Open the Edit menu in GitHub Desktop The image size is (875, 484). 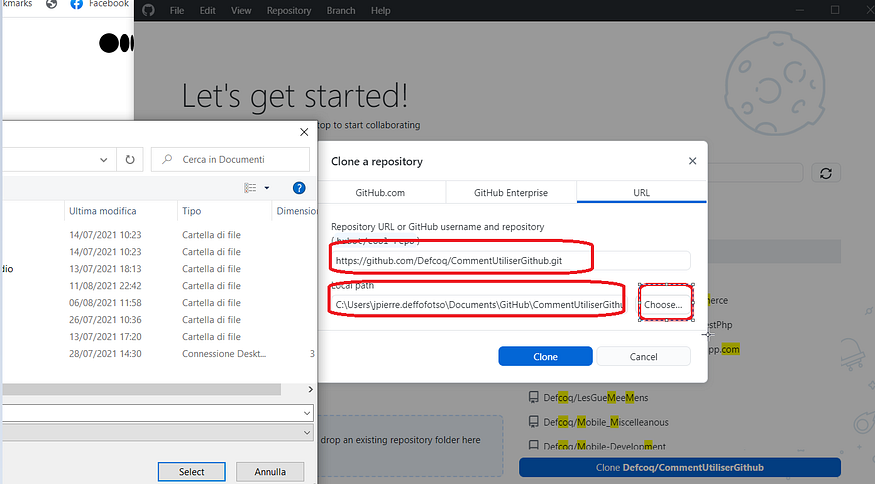tap(208, 11)
